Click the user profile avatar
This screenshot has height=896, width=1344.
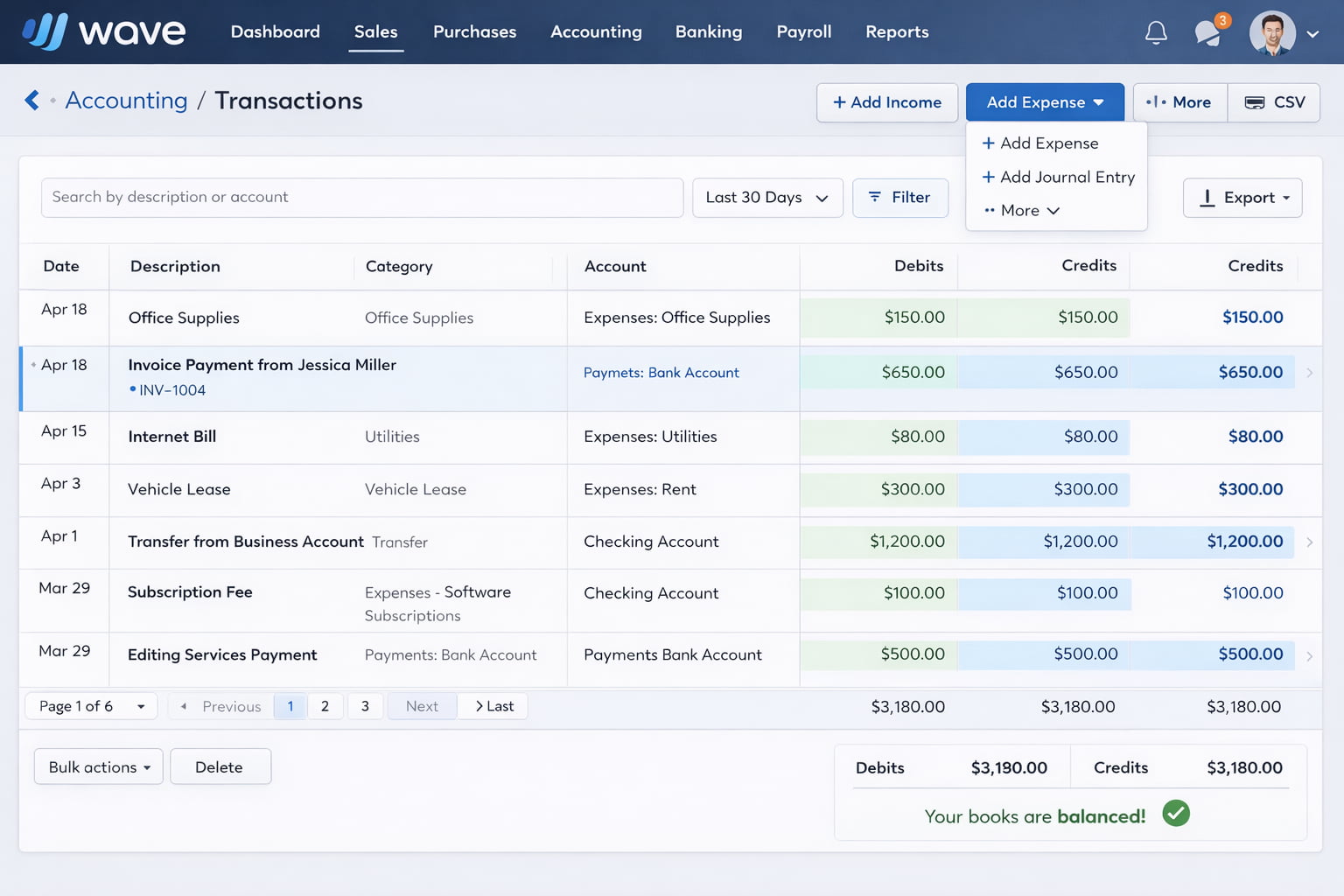1271,33
